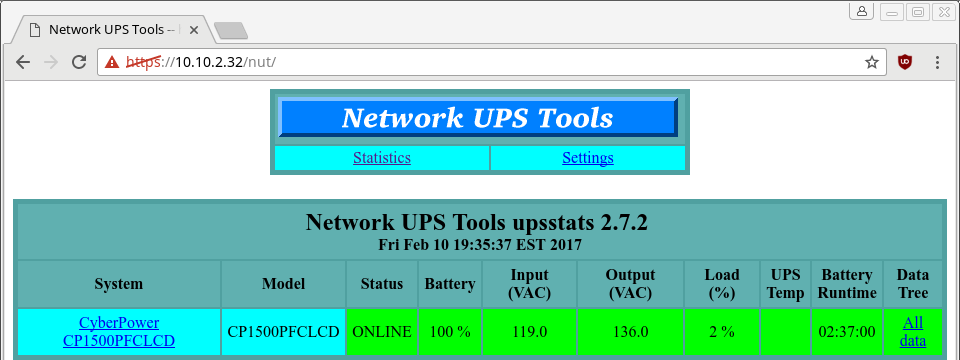Open the All data tree link
Screen dimensions: 960x360
(913, 332)
